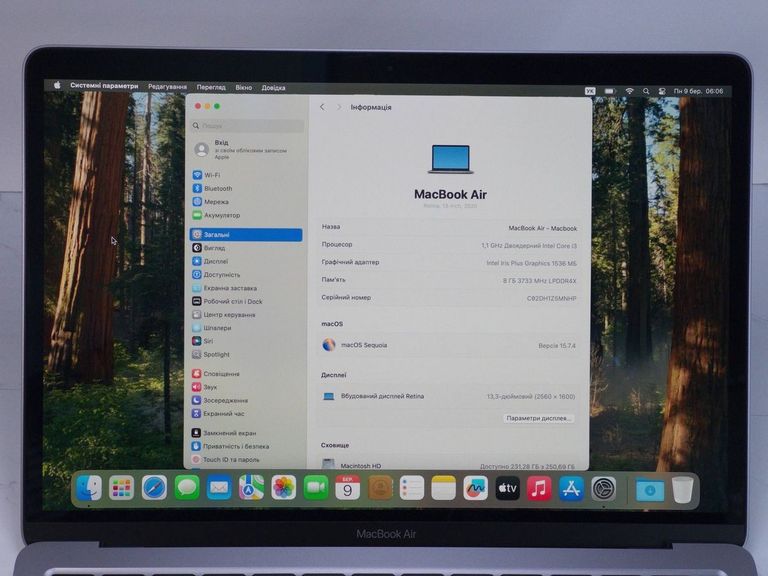Open Центр керування settings

tap(224, 314)
